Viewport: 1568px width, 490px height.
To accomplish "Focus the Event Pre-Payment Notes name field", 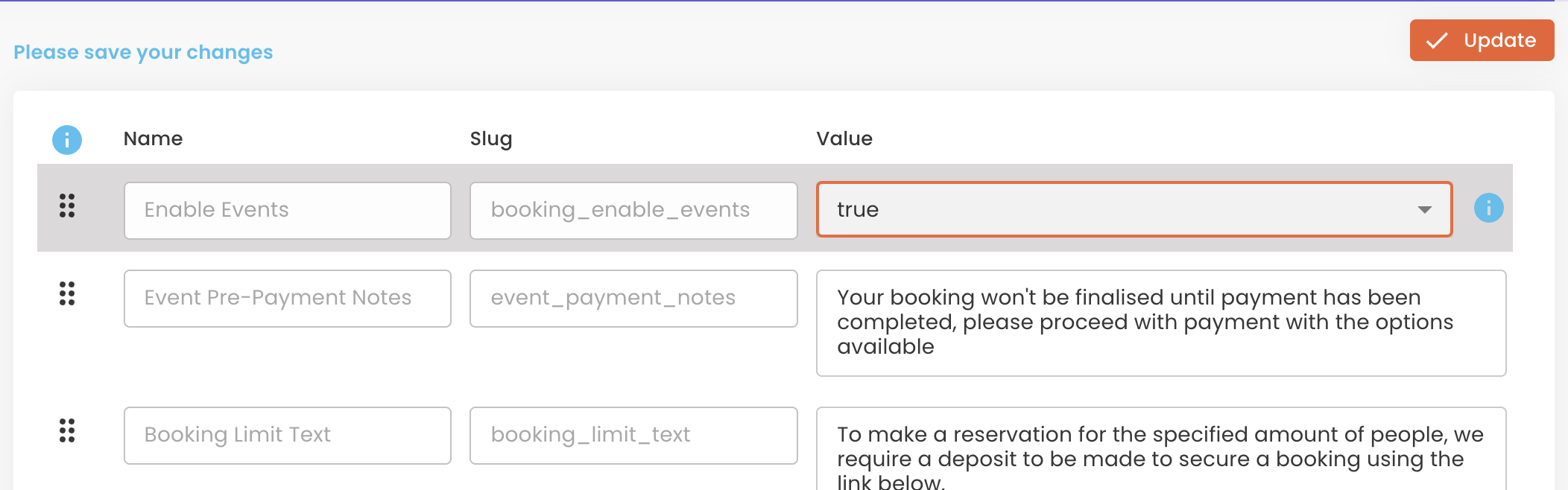I will 288,299.
